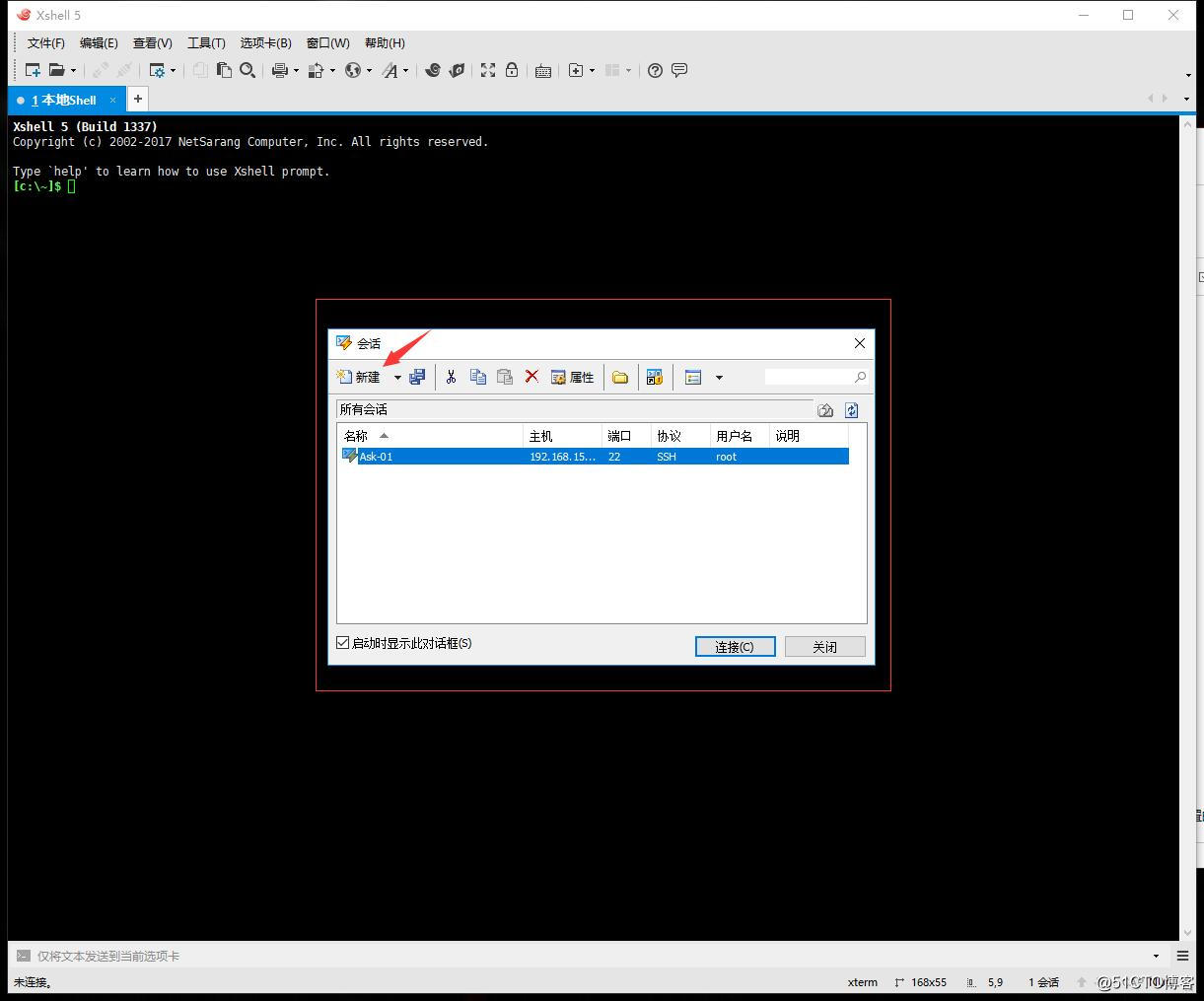Click the Encoding globe icon in main toolbar
Screen dimensions: 1204x1001
click(x=352, y=70)
